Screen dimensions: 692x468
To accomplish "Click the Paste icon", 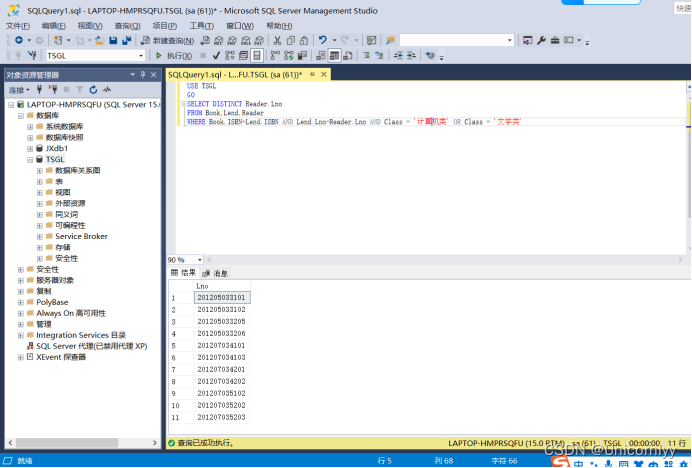I will click(304, 41).
